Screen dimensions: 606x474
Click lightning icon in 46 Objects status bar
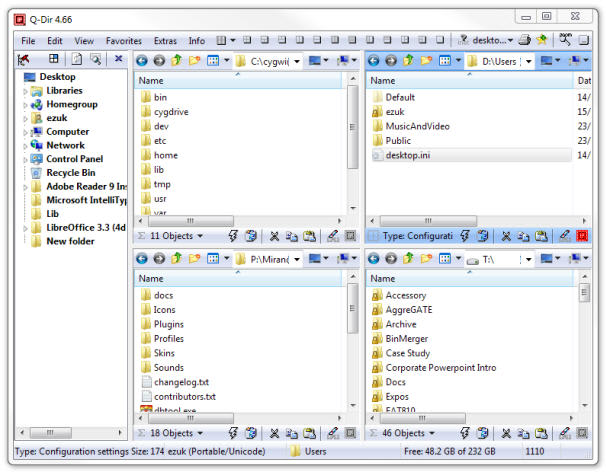point(465,433)
